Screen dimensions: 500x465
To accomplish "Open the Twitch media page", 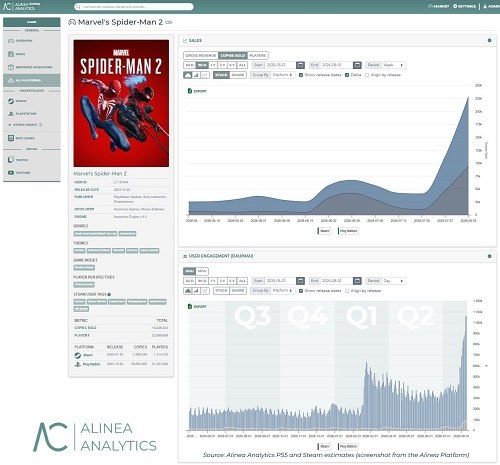I will (x=32, y=160).
